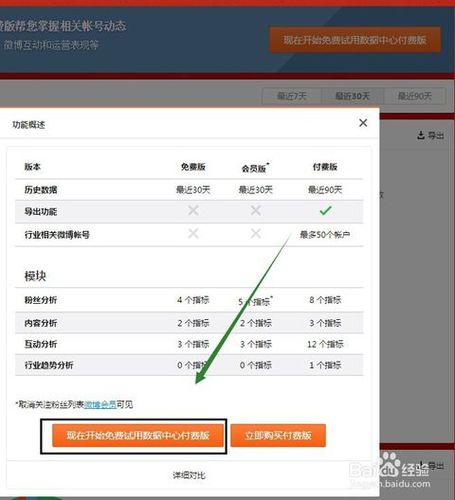The height and width of the screenshot is (500, 455).
Task: Click the 版本 header label
Action: click(x=32, y=167)
